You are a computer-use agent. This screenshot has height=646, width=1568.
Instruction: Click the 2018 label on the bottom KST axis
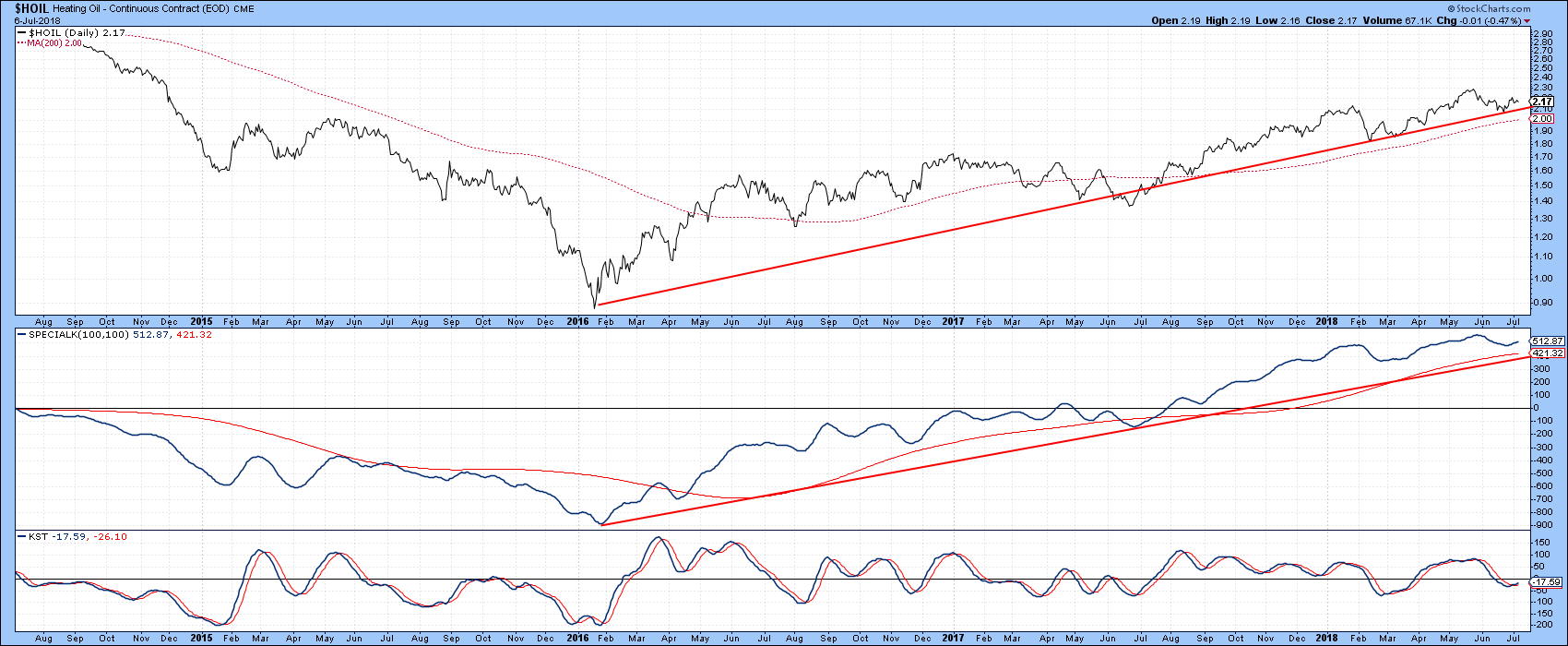pos(1327,638)
